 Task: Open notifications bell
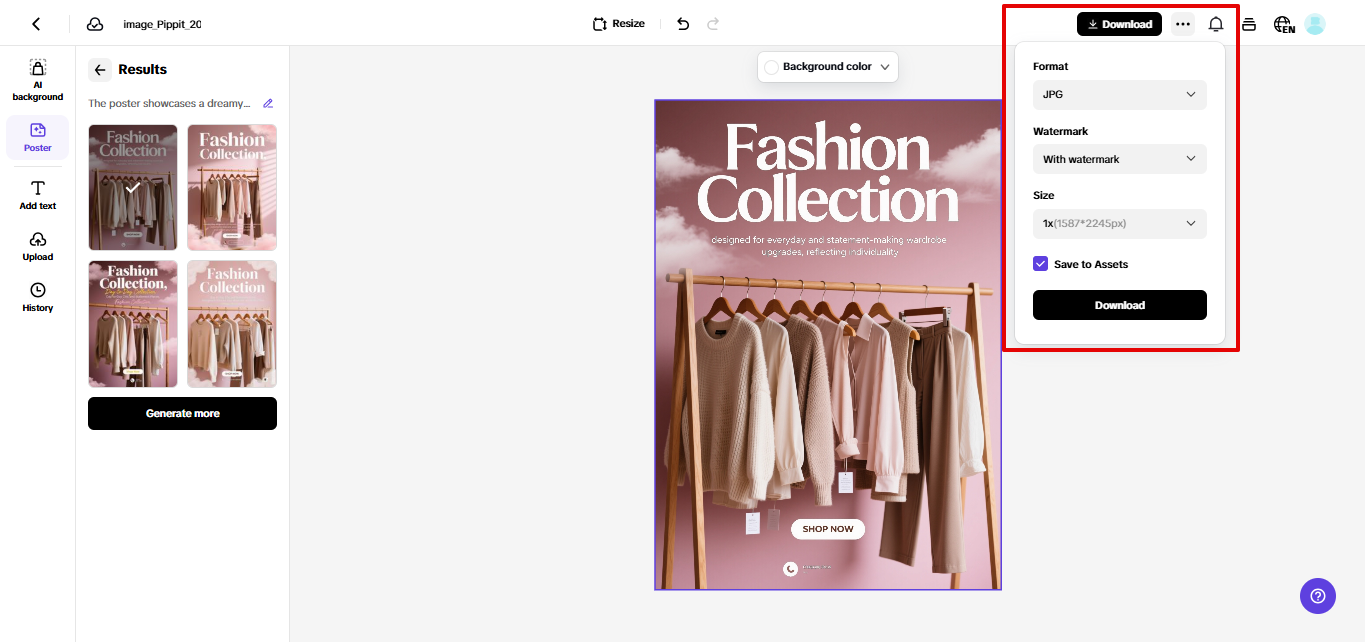(x=1216, y=24)
